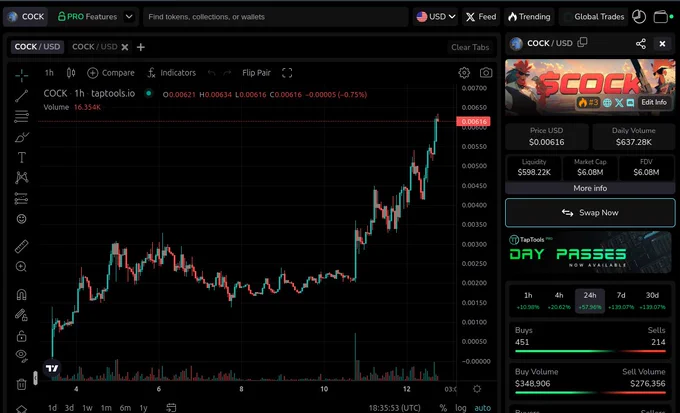Click Clear Tabs
The width and height of the screenshot is (680, 413).
[x=470, y=47]
